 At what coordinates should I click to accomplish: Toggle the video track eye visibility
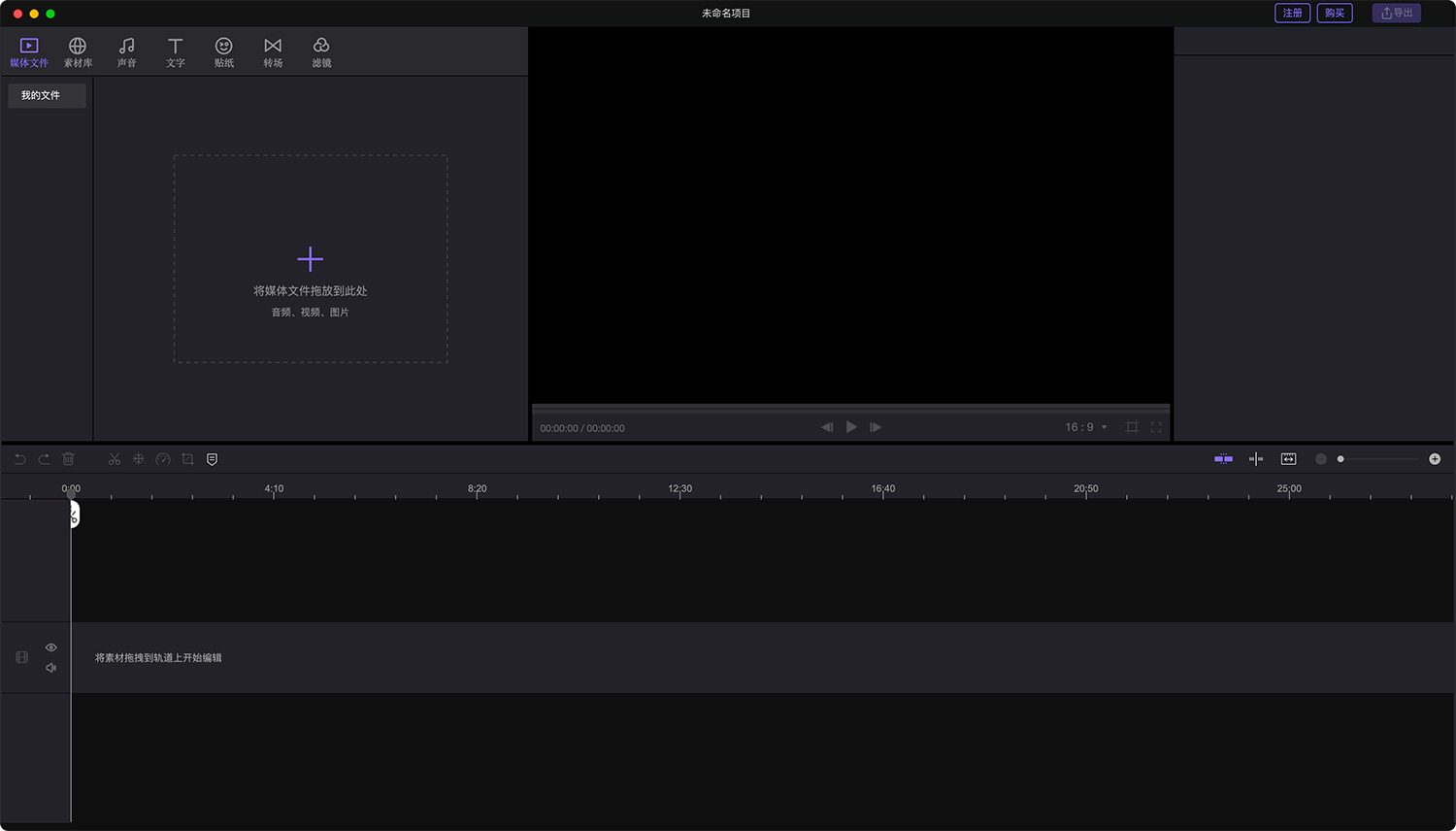click(51, 648)
